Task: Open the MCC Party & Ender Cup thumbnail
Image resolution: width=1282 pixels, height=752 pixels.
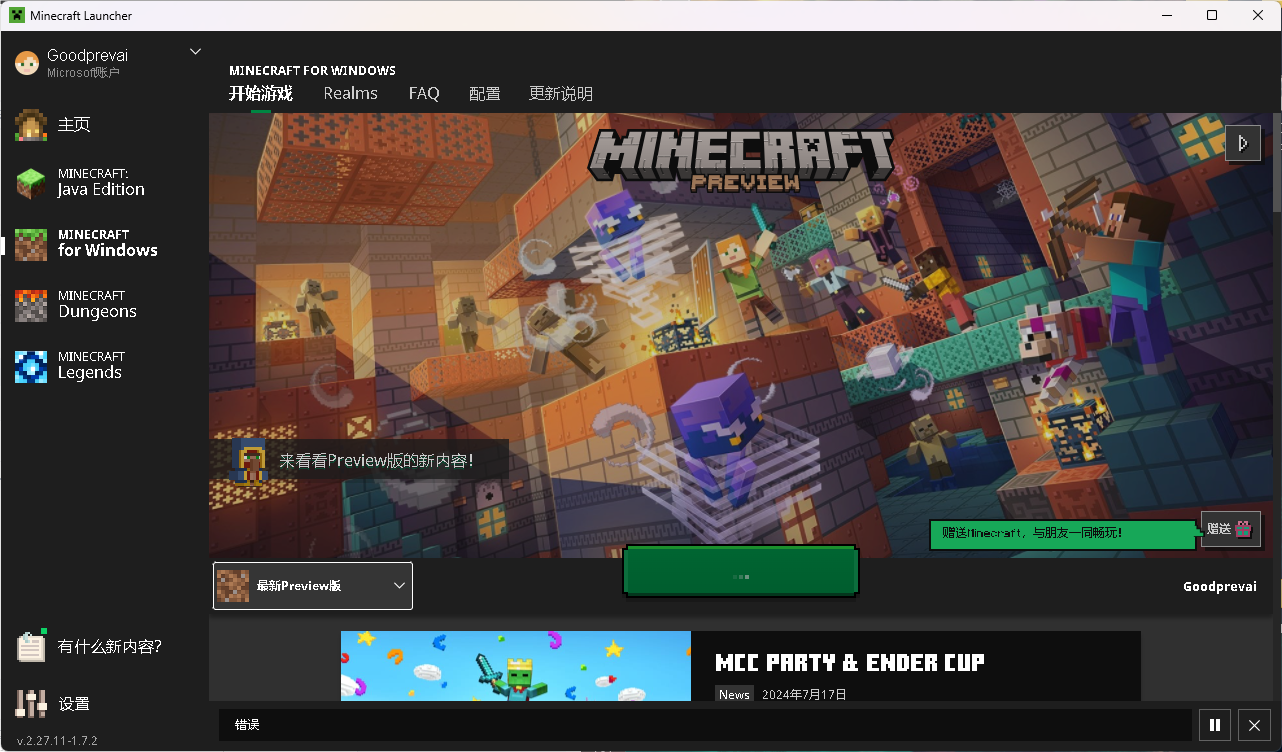Action: pos(516,666)
